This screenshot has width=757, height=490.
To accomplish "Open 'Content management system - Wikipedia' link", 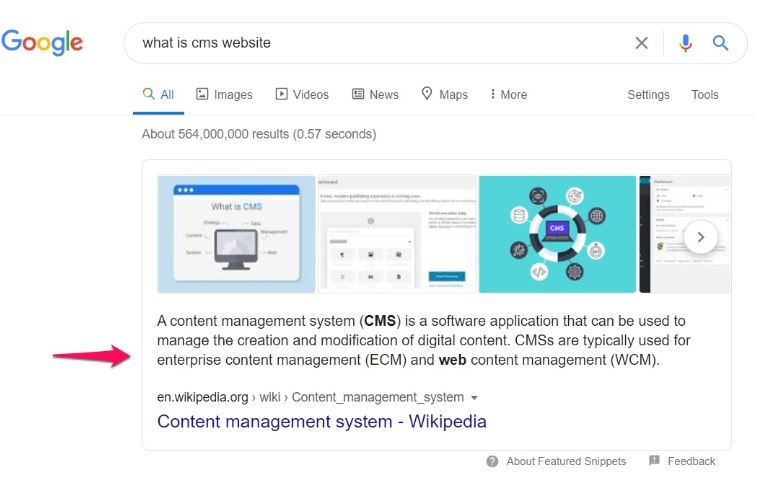I will (322, 421).
